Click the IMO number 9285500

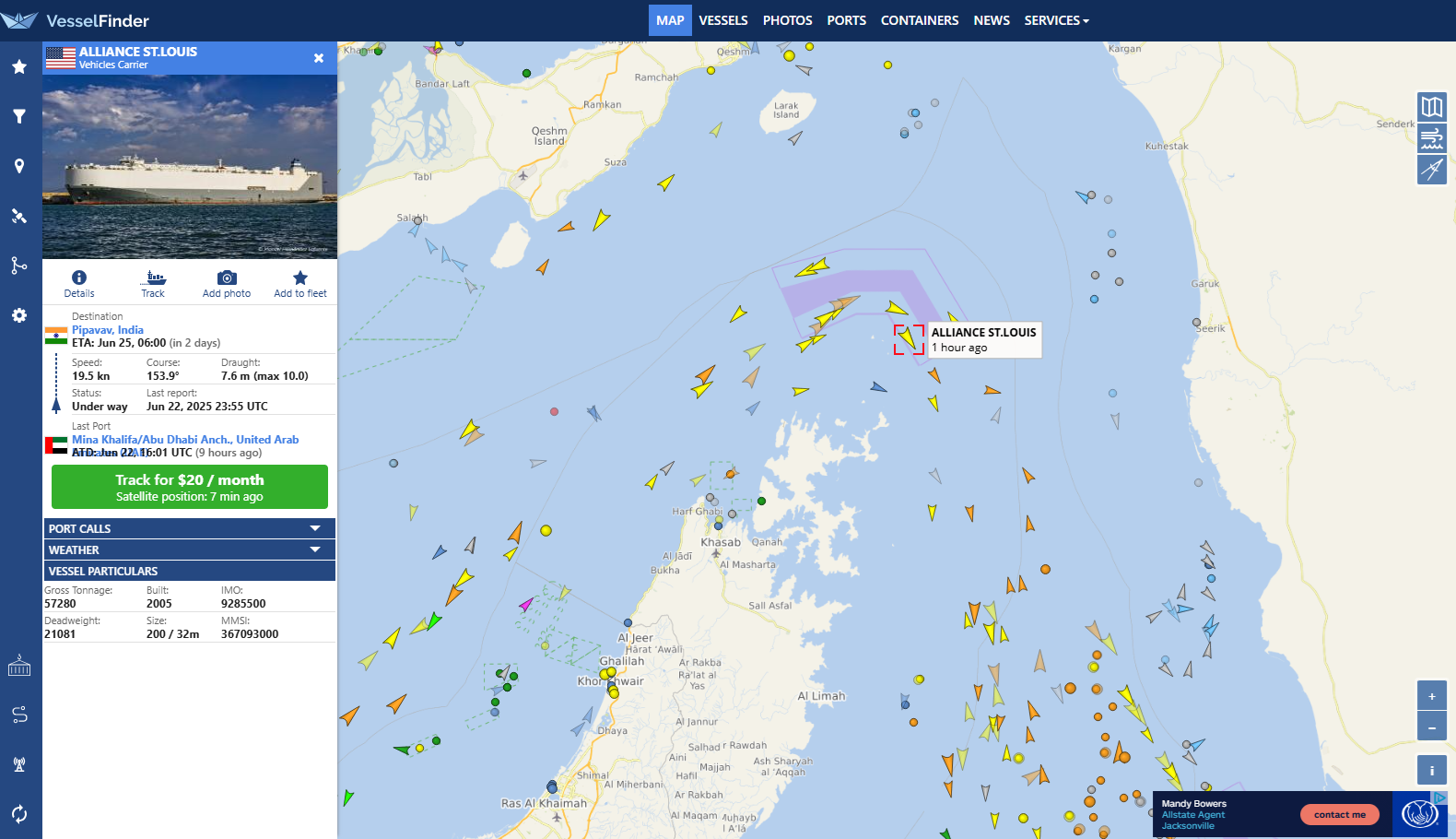coord(243,604)
